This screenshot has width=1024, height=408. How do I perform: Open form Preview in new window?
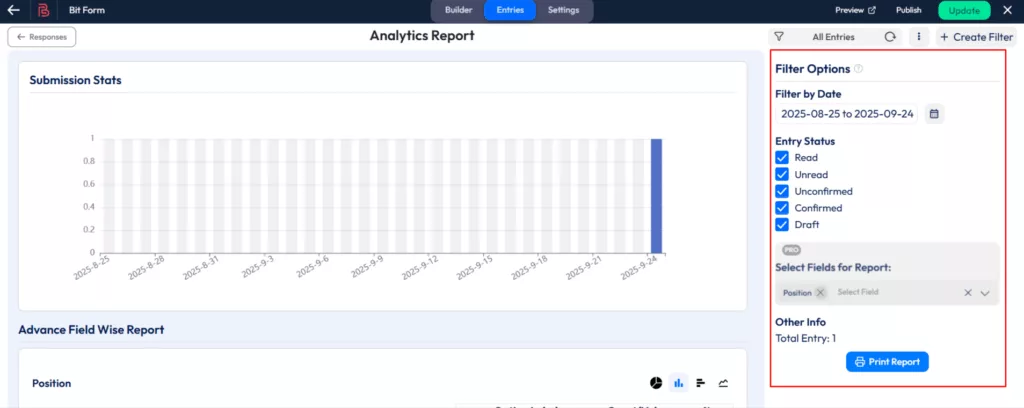point(855,10)
